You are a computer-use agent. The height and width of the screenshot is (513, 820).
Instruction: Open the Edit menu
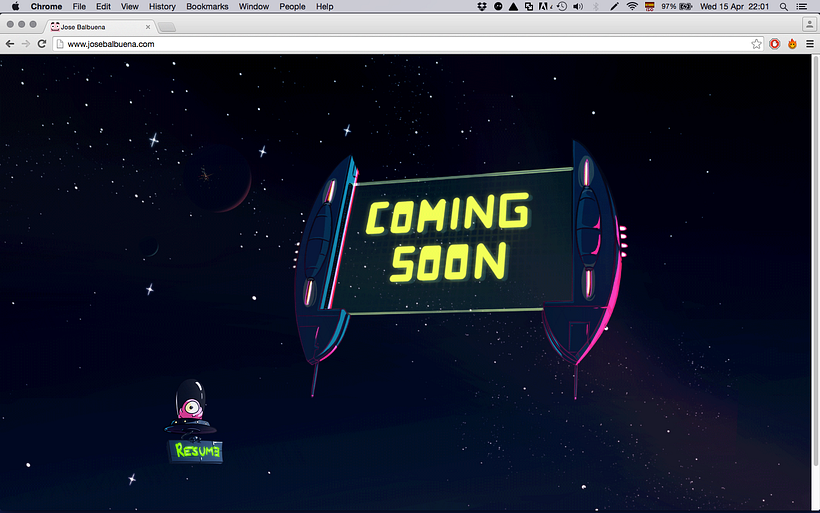pyautogui.click(x=103, y=6)
